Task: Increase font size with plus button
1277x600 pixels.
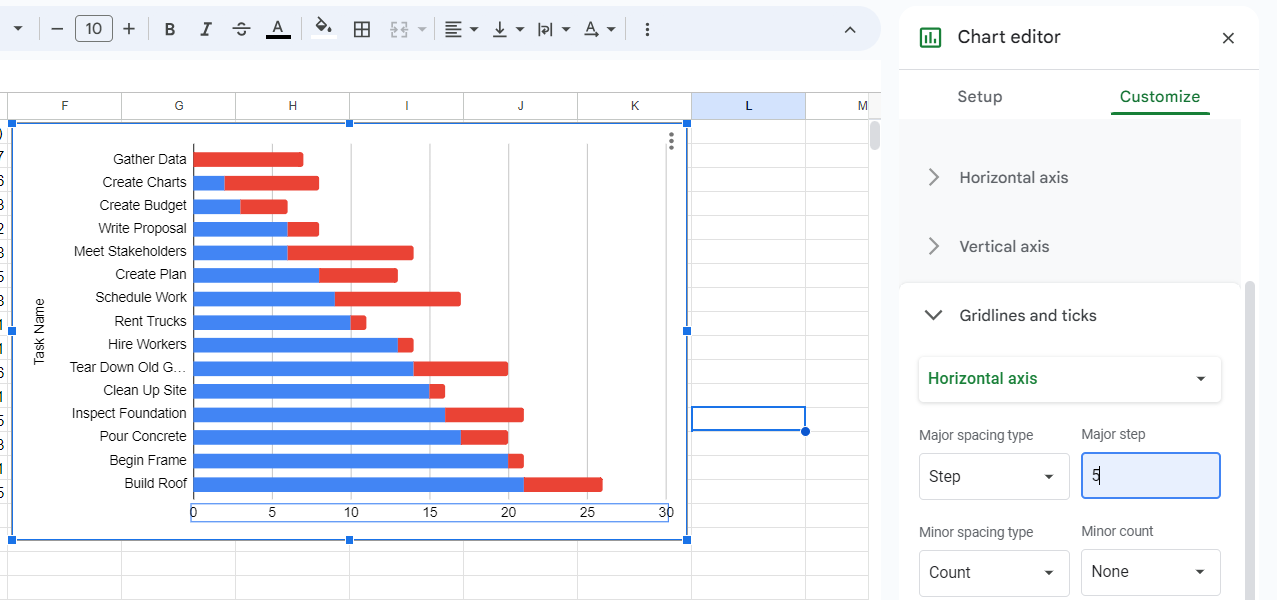Action: click(x=129, y=29)
